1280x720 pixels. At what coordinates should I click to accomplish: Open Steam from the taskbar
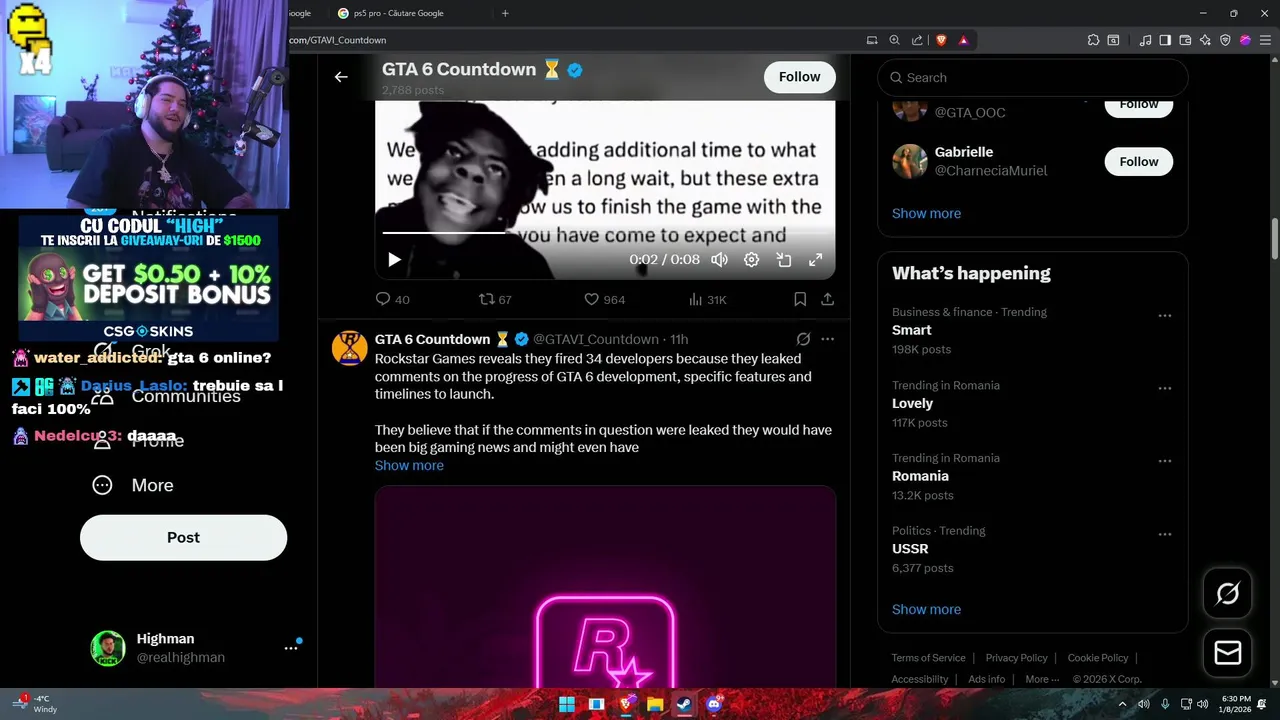pos(685,704)
